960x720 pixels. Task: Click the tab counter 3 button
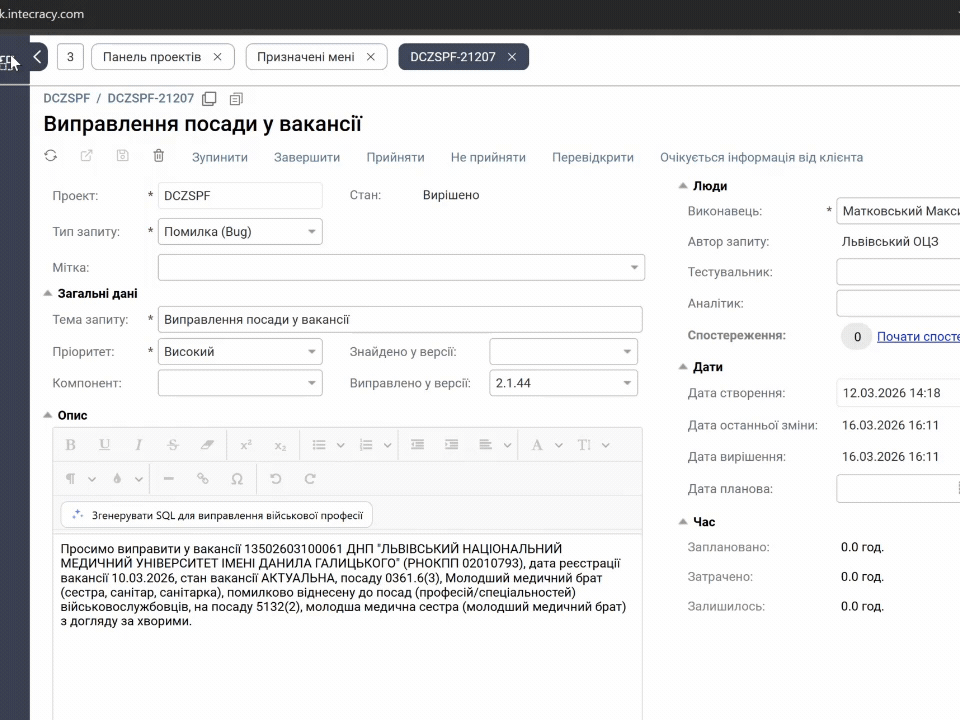[x=70, y=57]
